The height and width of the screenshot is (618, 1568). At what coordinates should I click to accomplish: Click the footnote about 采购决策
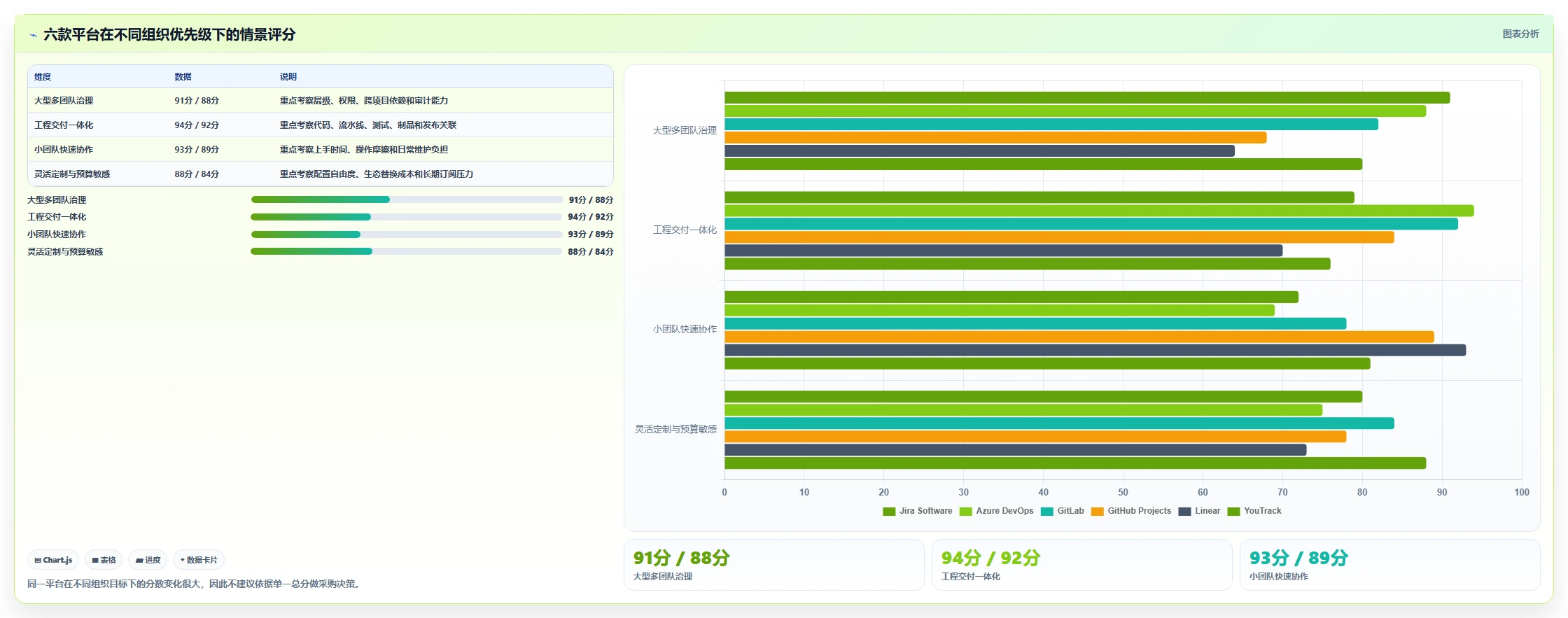[x=195, y=584]
